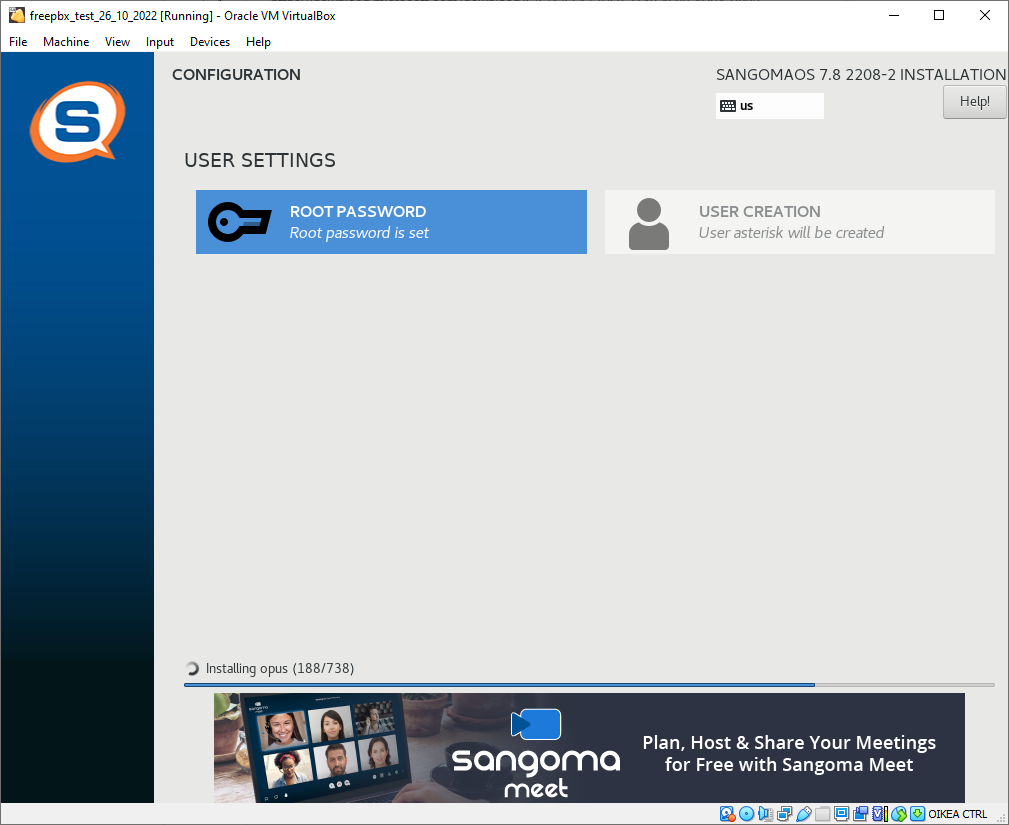Open the Machine menu
Screen dimensions: 1009x825
[66, 42]
